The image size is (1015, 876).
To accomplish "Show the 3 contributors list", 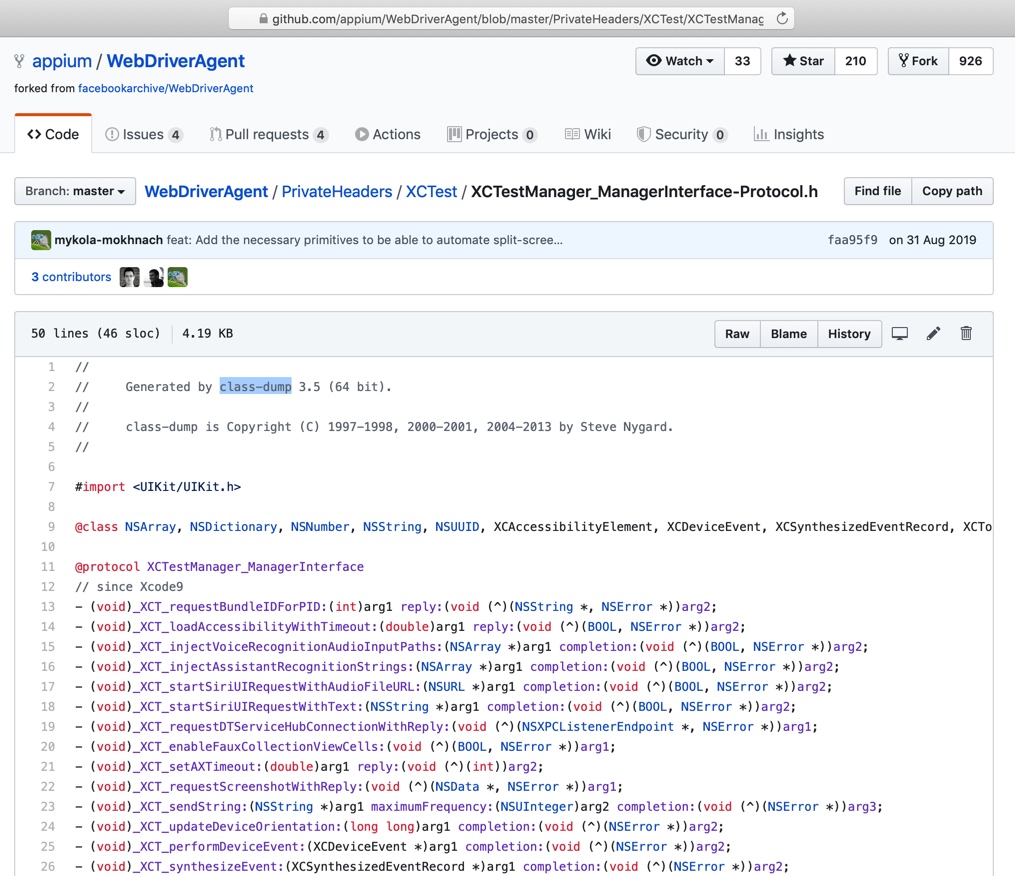I will coord(71,277).
